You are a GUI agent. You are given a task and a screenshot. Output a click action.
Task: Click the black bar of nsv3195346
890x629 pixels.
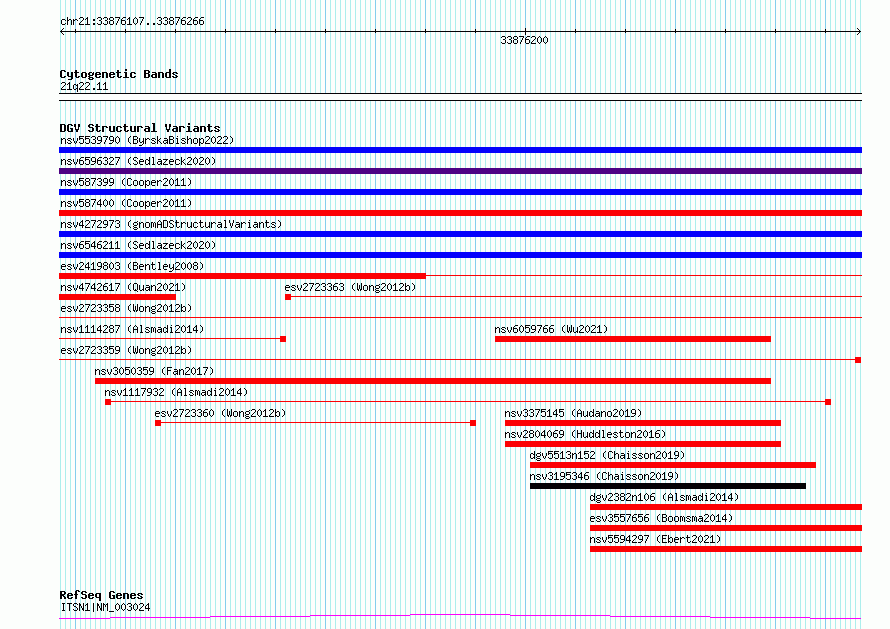668,486
